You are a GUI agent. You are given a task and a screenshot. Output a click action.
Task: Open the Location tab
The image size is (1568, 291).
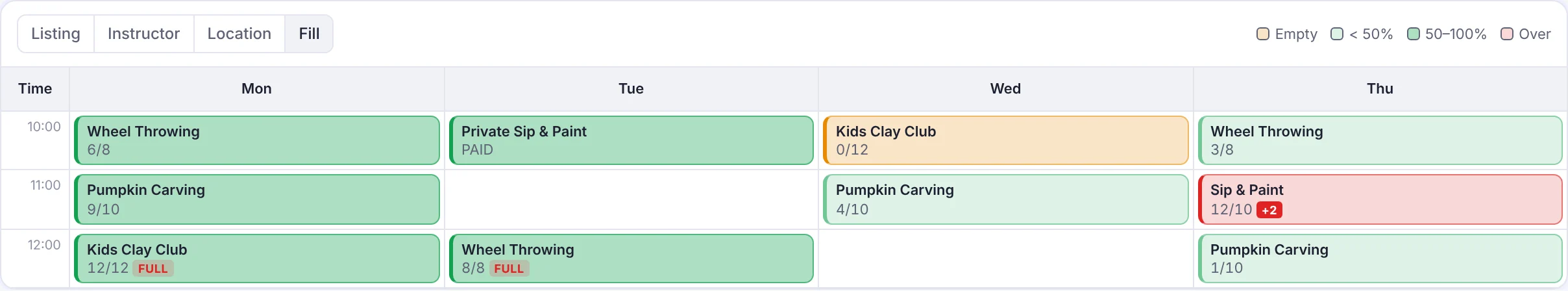point(239,34)
